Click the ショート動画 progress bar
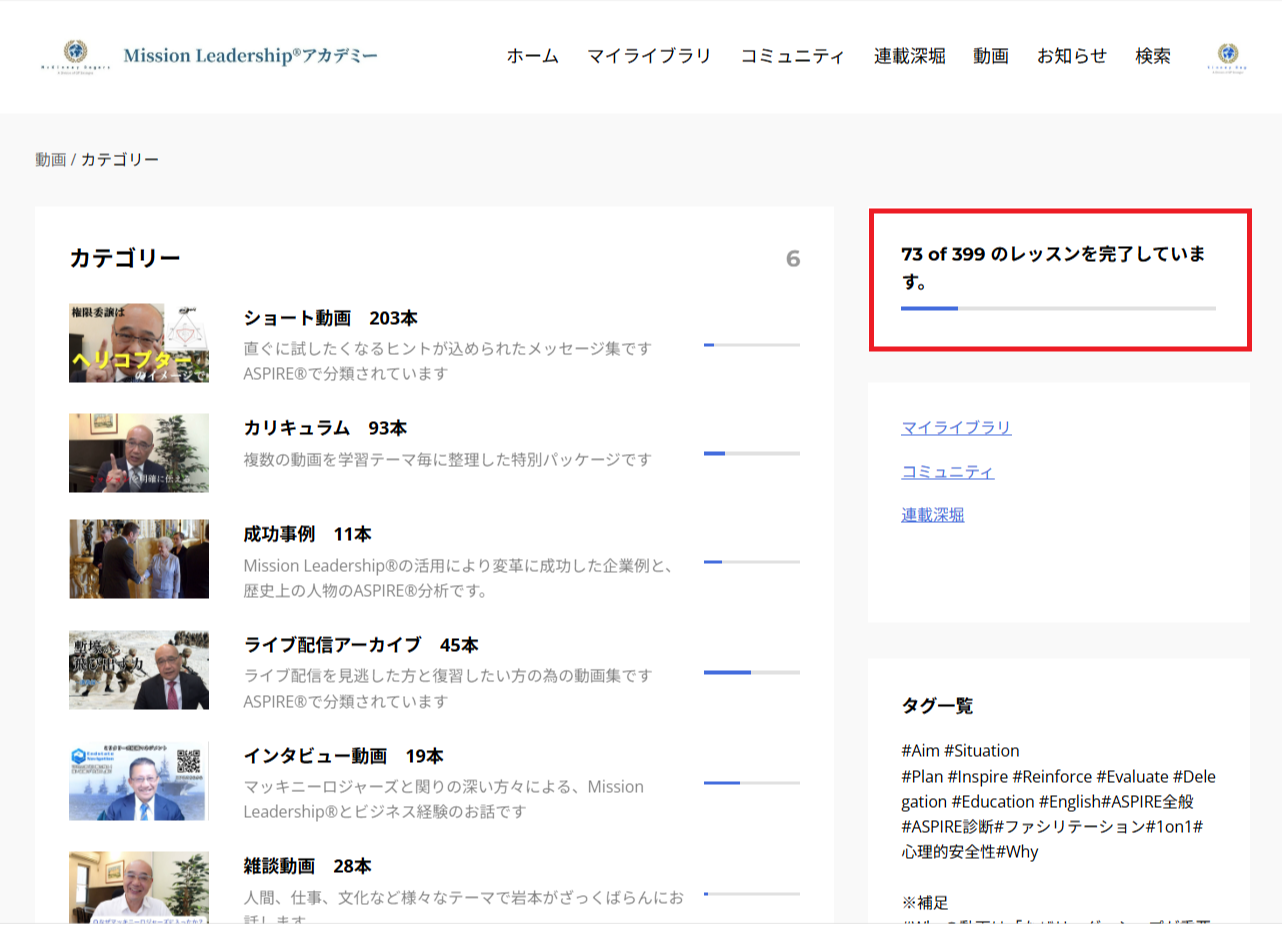This screenshot has height=925, width=1282. (752, 345)
